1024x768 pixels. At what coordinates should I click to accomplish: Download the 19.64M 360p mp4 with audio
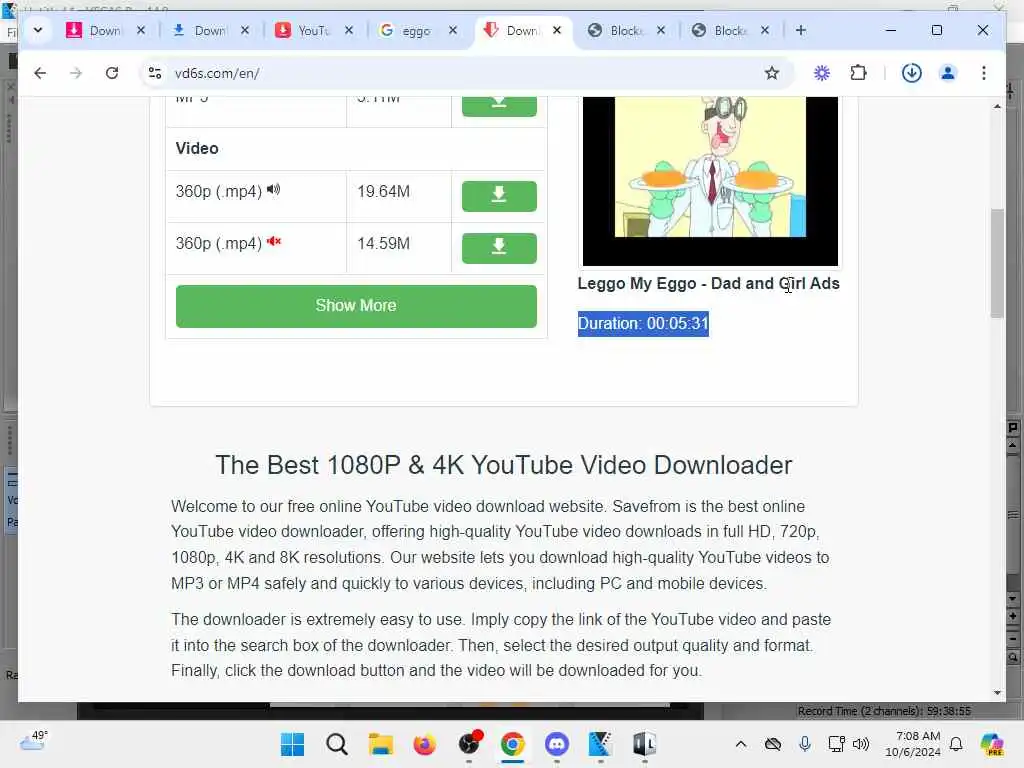[x=499, y=196]
